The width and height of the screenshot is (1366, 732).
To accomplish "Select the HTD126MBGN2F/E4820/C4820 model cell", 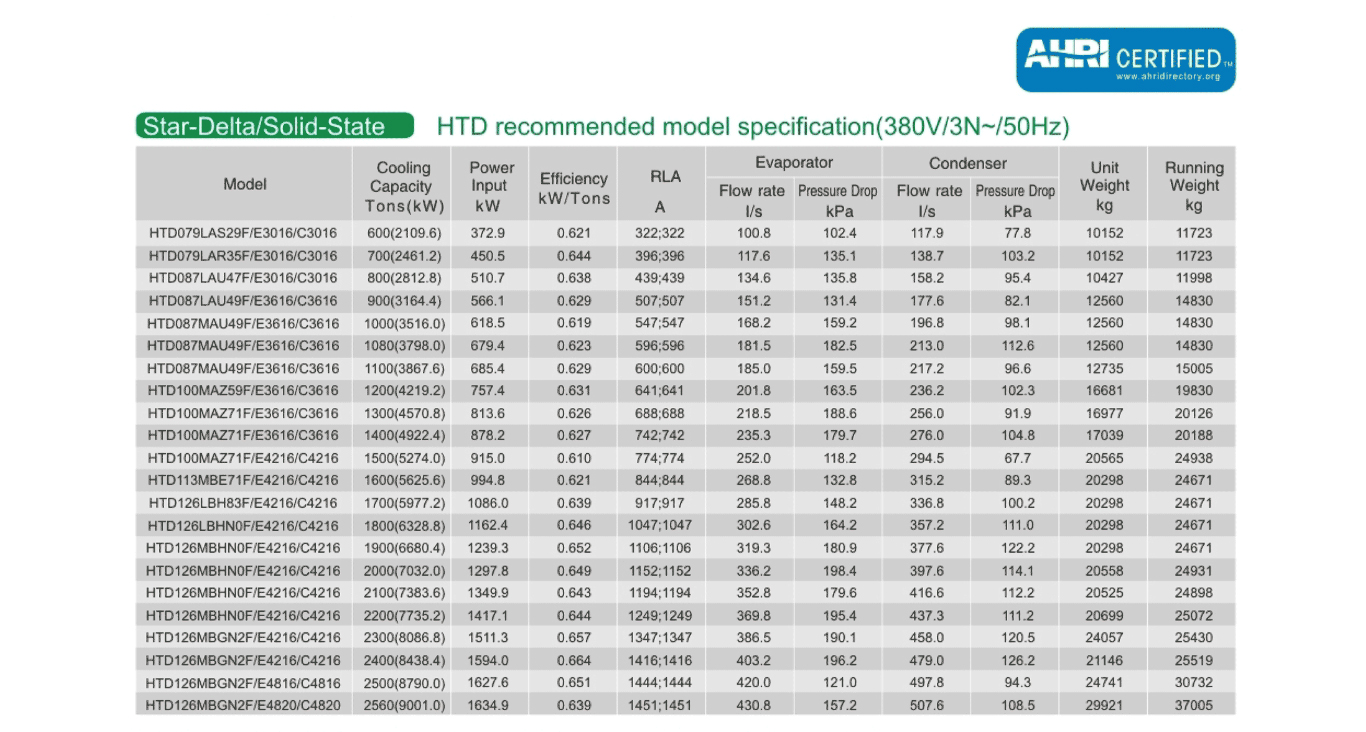I will tap(243, 706).
